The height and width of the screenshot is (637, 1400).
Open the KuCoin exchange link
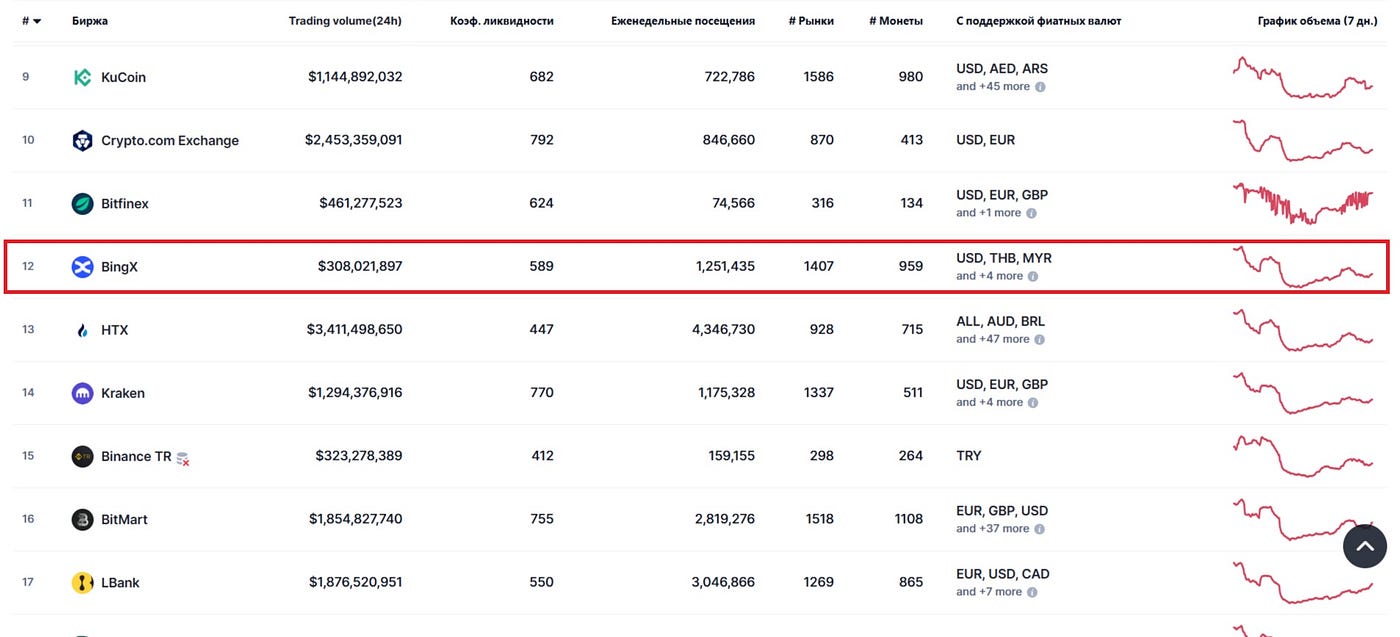(x=123, y=77)
